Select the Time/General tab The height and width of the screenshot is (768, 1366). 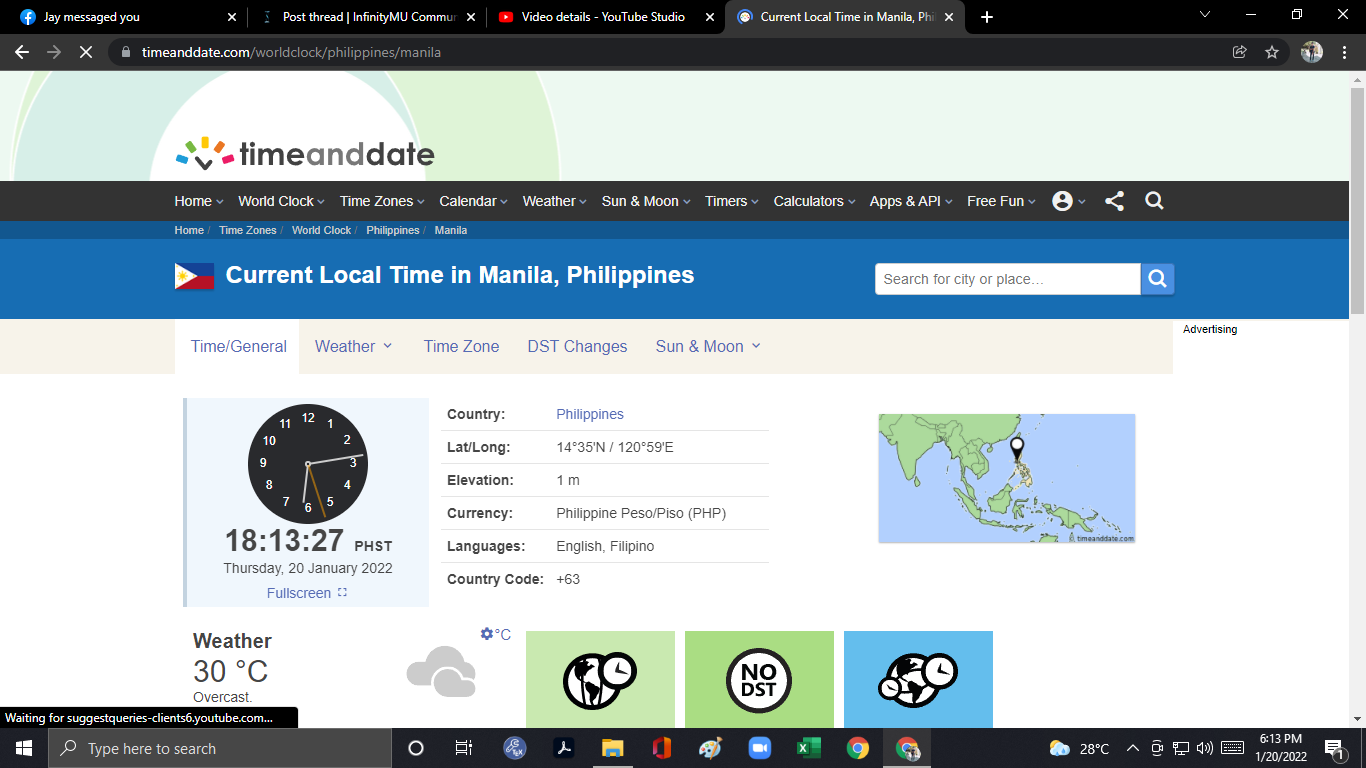(238, 347)
